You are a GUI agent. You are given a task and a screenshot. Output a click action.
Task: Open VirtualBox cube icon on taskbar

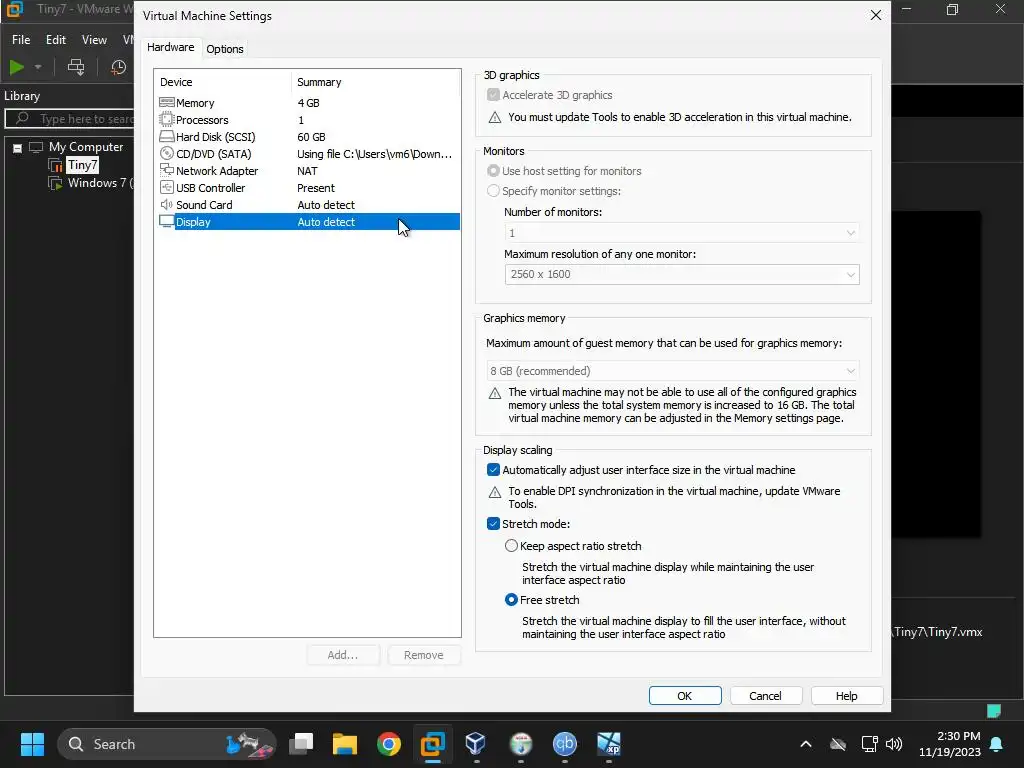point(475,744)
